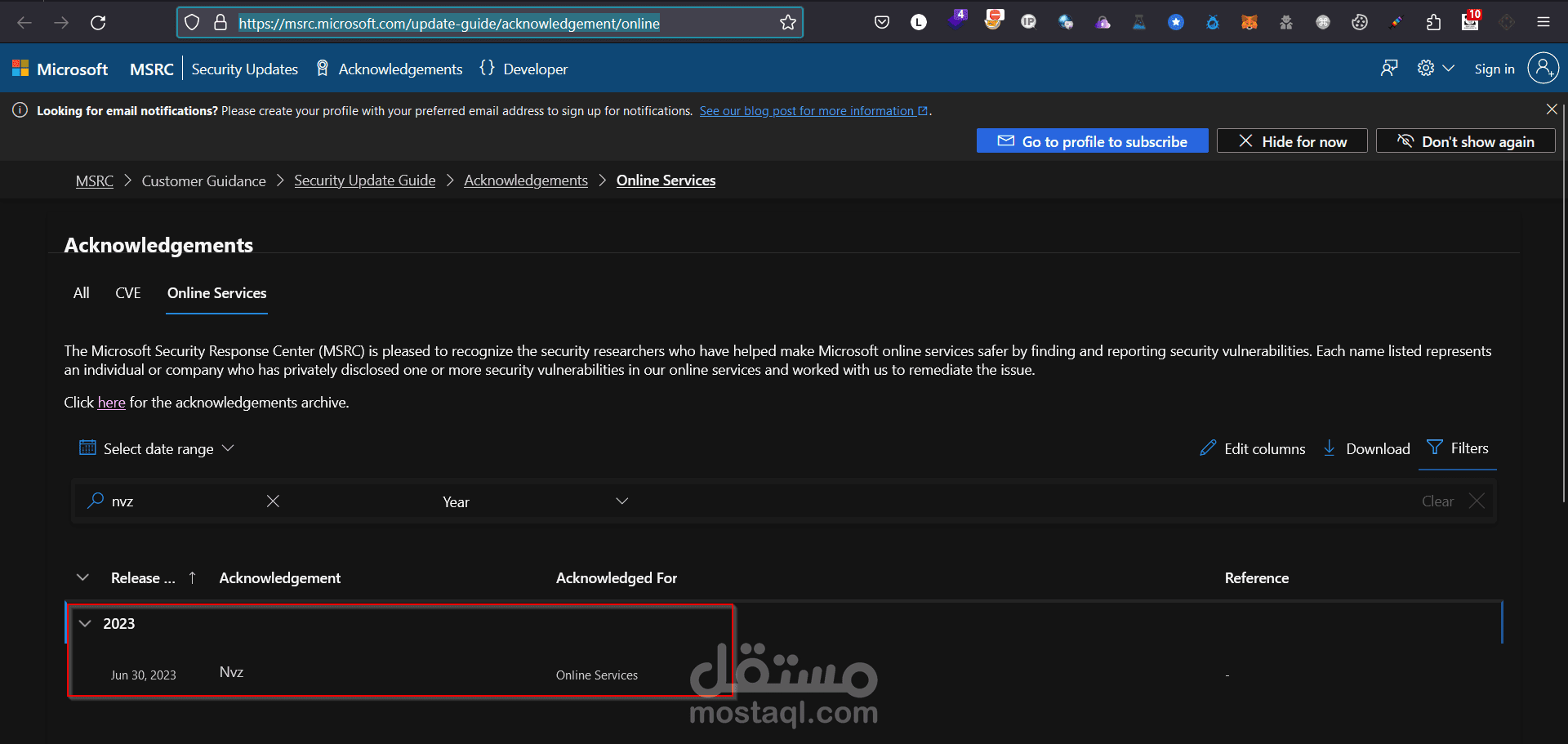
Task: Open the Firefox hamburger menu
Action: tap(1543, 23)
